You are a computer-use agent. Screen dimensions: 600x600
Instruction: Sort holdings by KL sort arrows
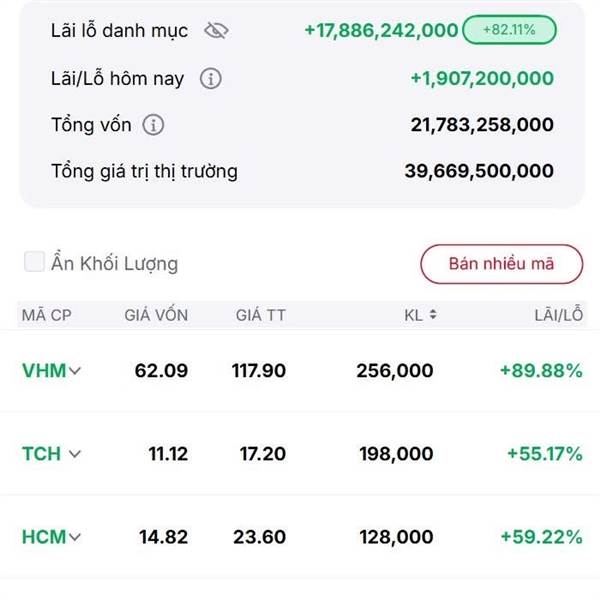pos(433,315)
